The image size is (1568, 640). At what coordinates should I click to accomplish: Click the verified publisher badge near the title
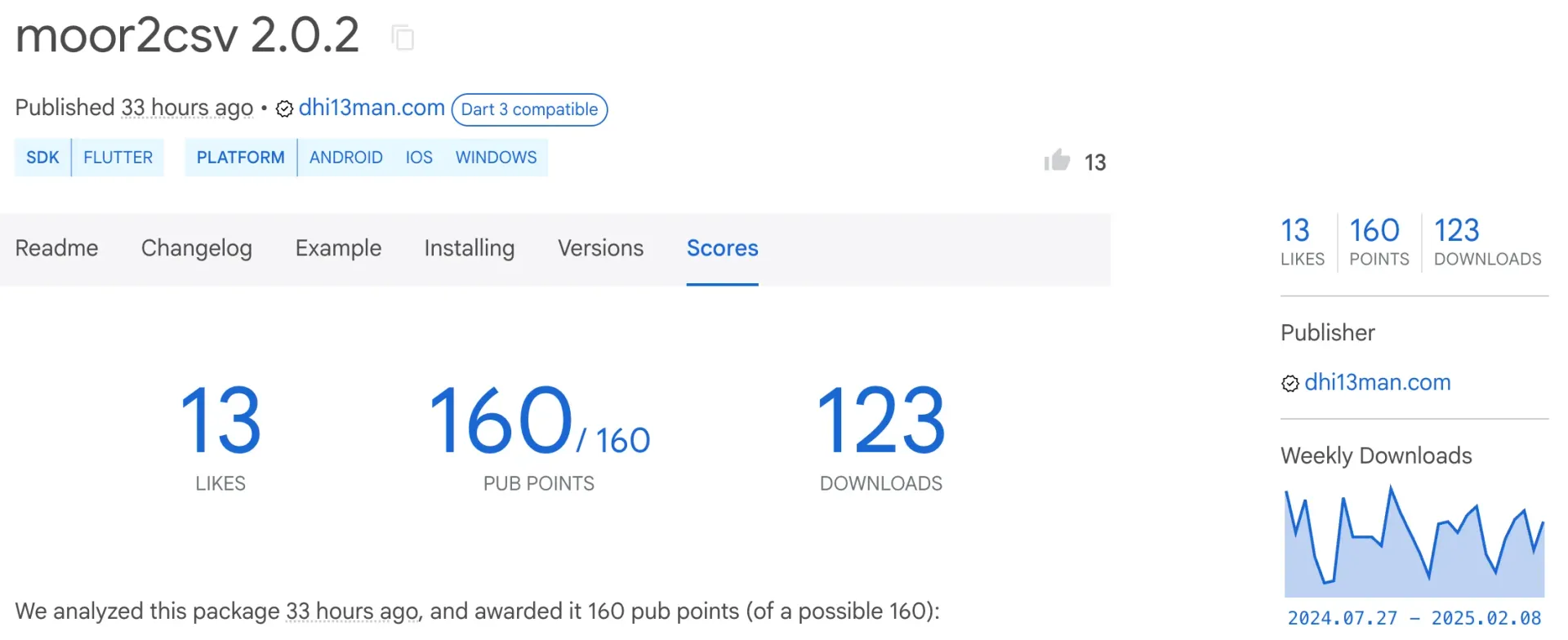point(284,109)
